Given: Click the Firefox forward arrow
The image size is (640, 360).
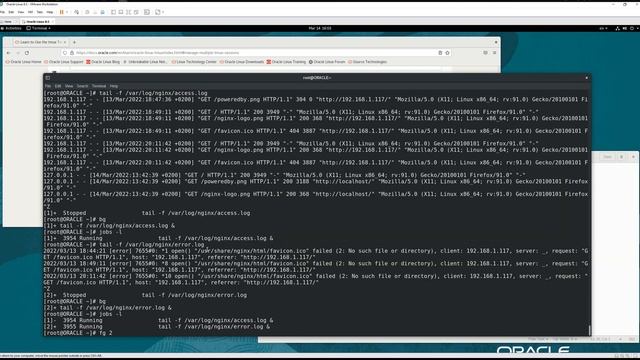Looking at the screenshot, I should coord(18,53).
